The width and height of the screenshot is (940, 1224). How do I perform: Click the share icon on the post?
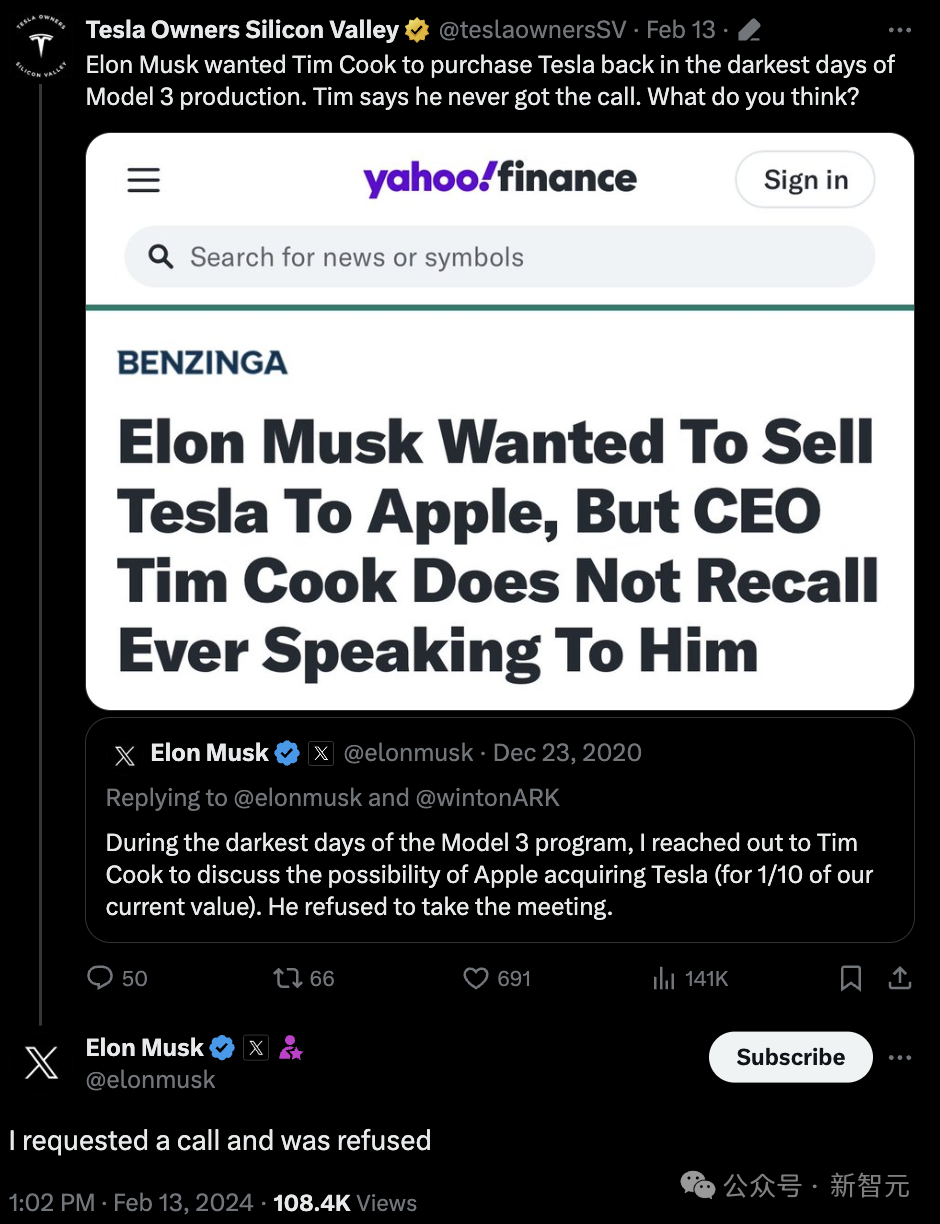[x=900, y=978]
